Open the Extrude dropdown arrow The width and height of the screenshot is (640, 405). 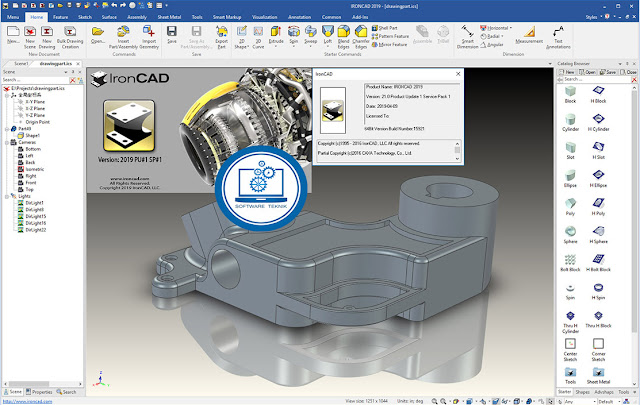276,47
